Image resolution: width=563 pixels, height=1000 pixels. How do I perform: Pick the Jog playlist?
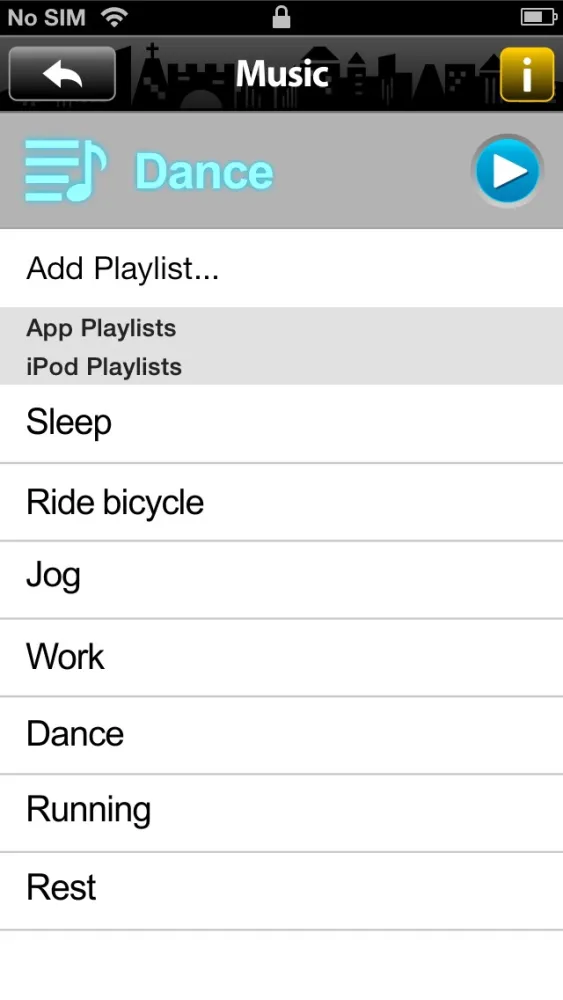tap(281, 580)
